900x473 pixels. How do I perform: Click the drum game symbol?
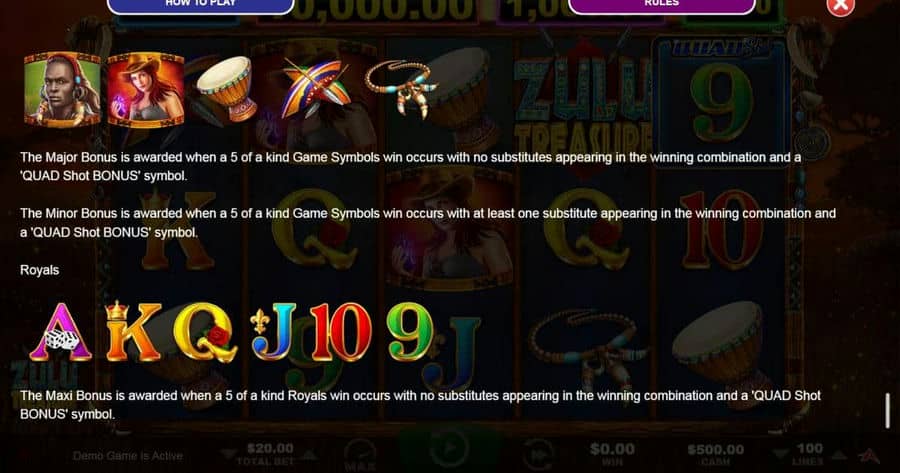click(x=225, y=88)
